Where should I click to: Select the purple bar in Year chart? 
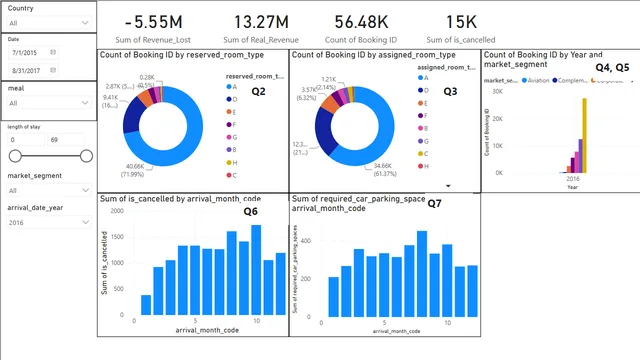pos(580,156)
